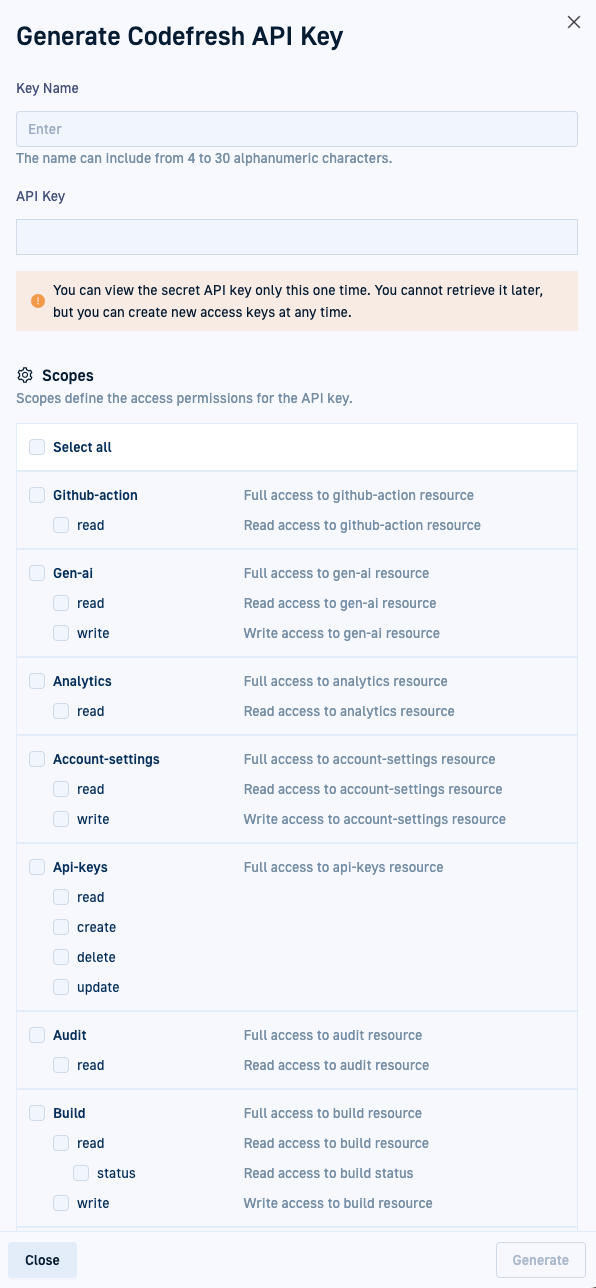Check the Account-settings full access box

37,759
